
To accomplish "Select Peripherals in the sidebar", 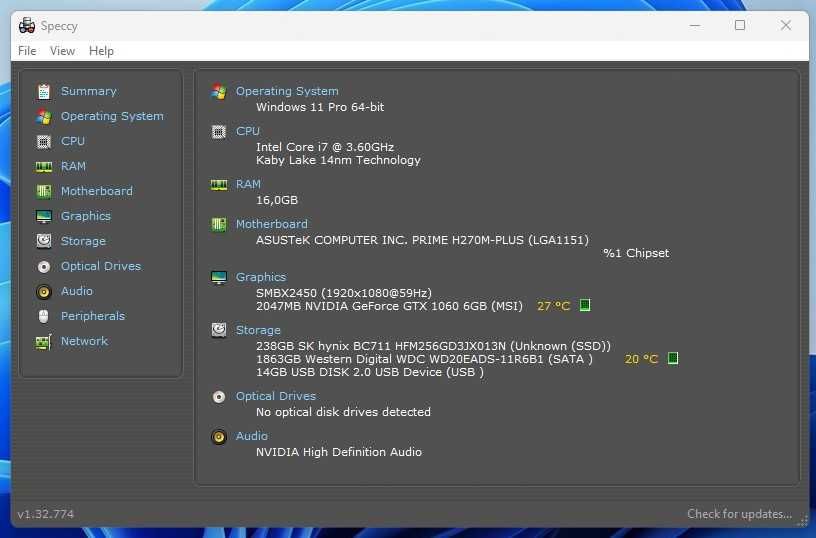I will click(x=93, y=316).
